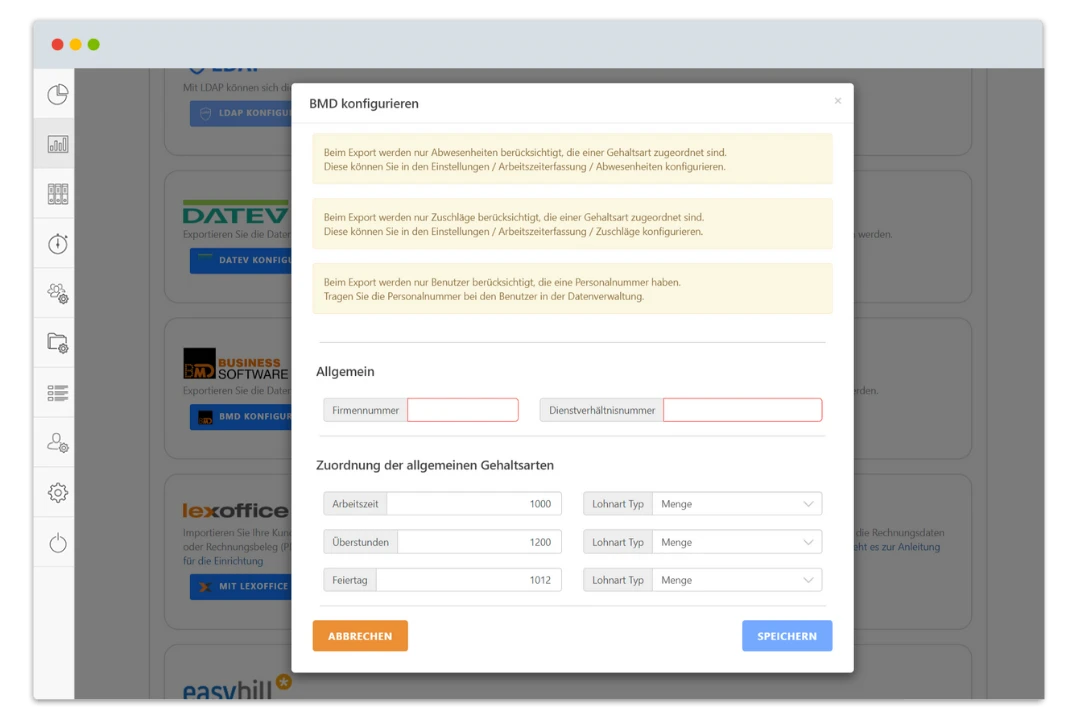
Task: Select the bar chart reports icon
Action: 58,144
